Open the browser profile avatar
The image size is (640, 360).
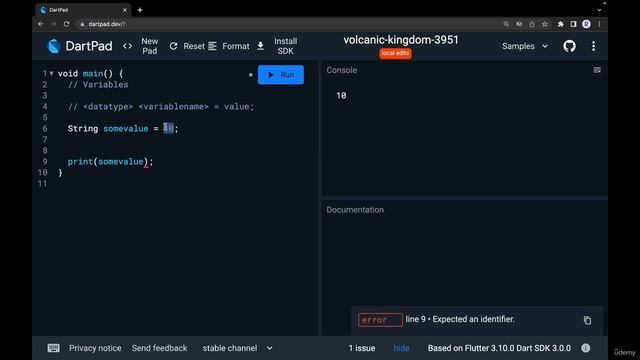pos(586,24)
